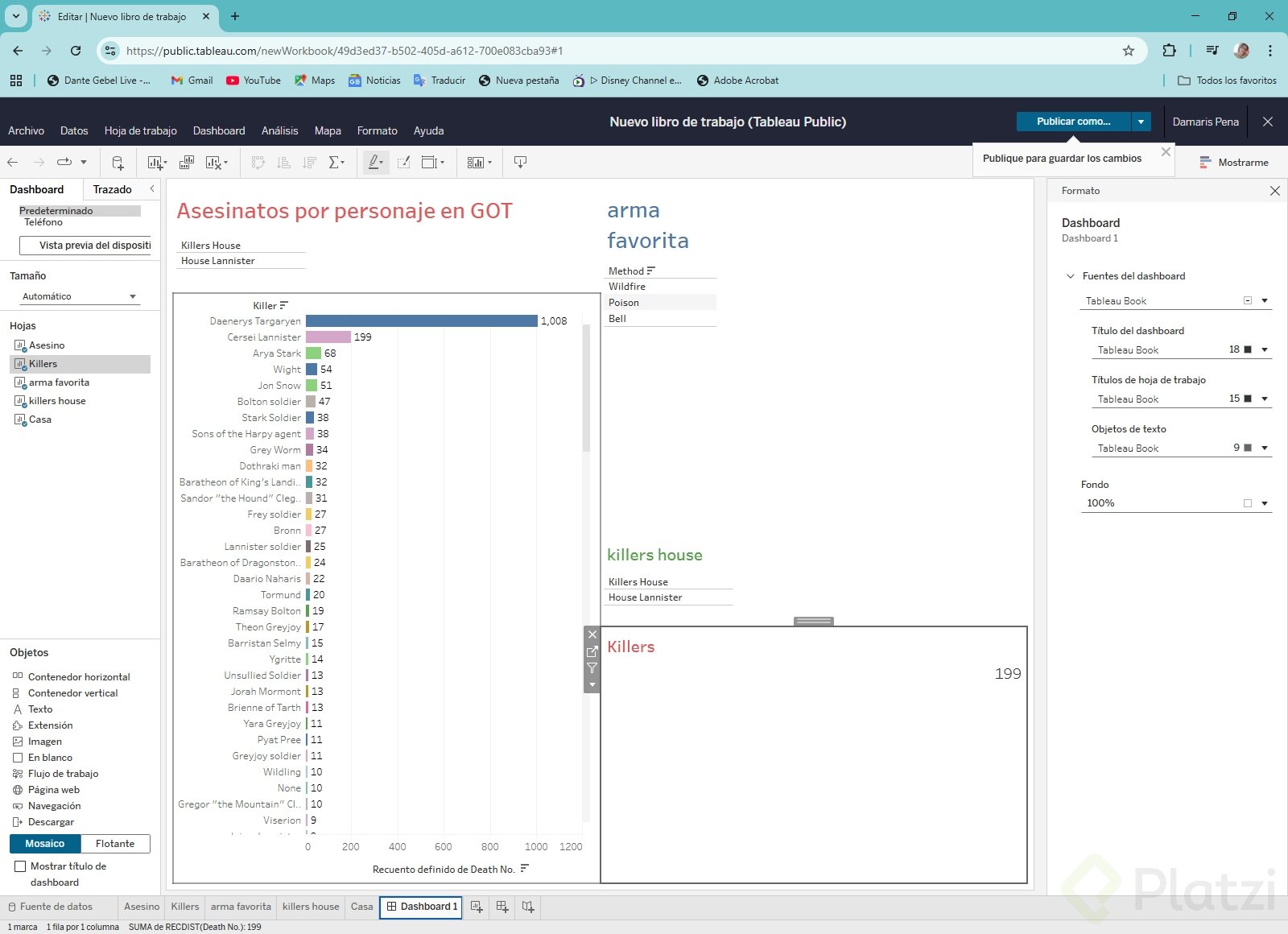Click Go to sheet icon on Killers object
This screenshot has width=1288, height=934.
coord(592,651)
